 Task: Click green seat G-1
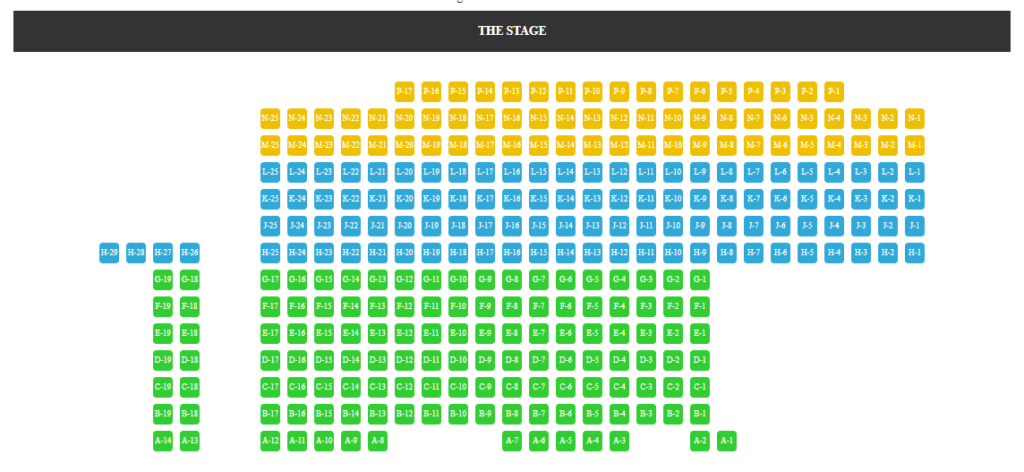click(x=699, y=279)
